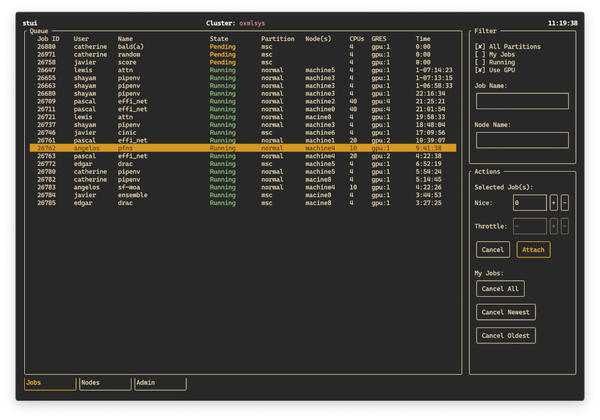Attach to the selected job

pyautogui.click(x=533, y=249)
